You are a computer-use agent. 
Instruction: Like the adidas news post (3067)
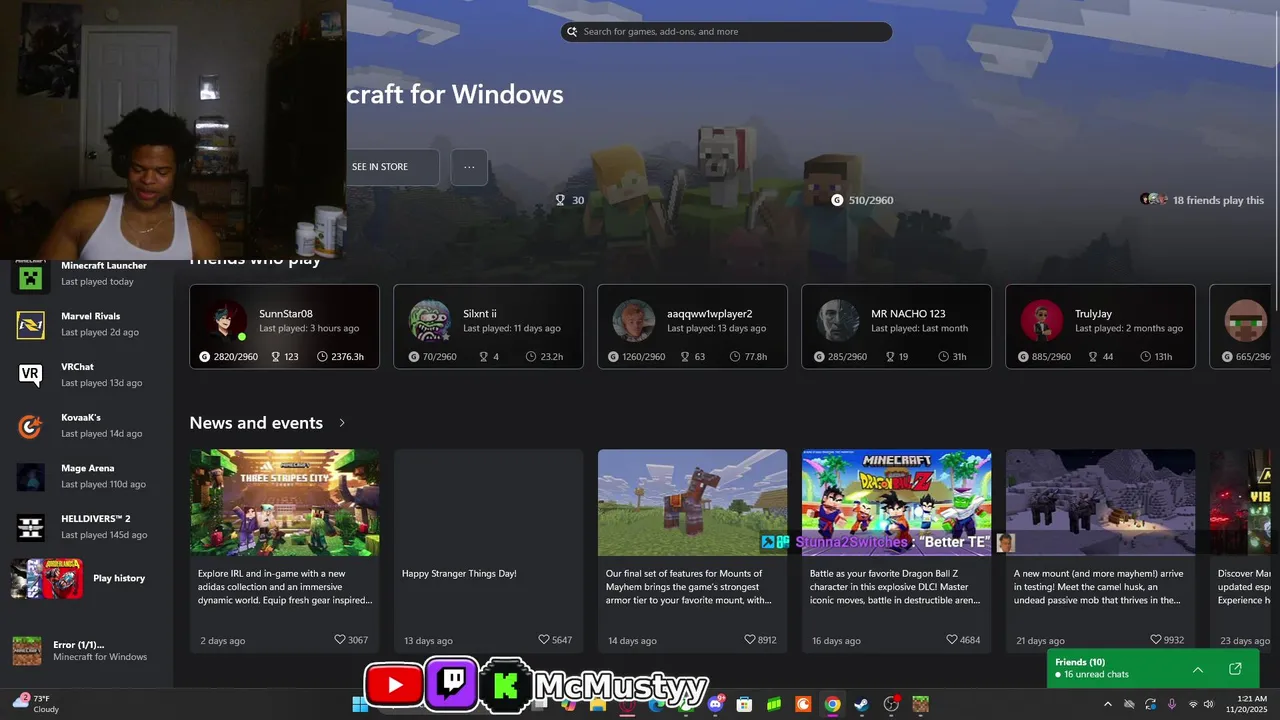tap(351, 640)
